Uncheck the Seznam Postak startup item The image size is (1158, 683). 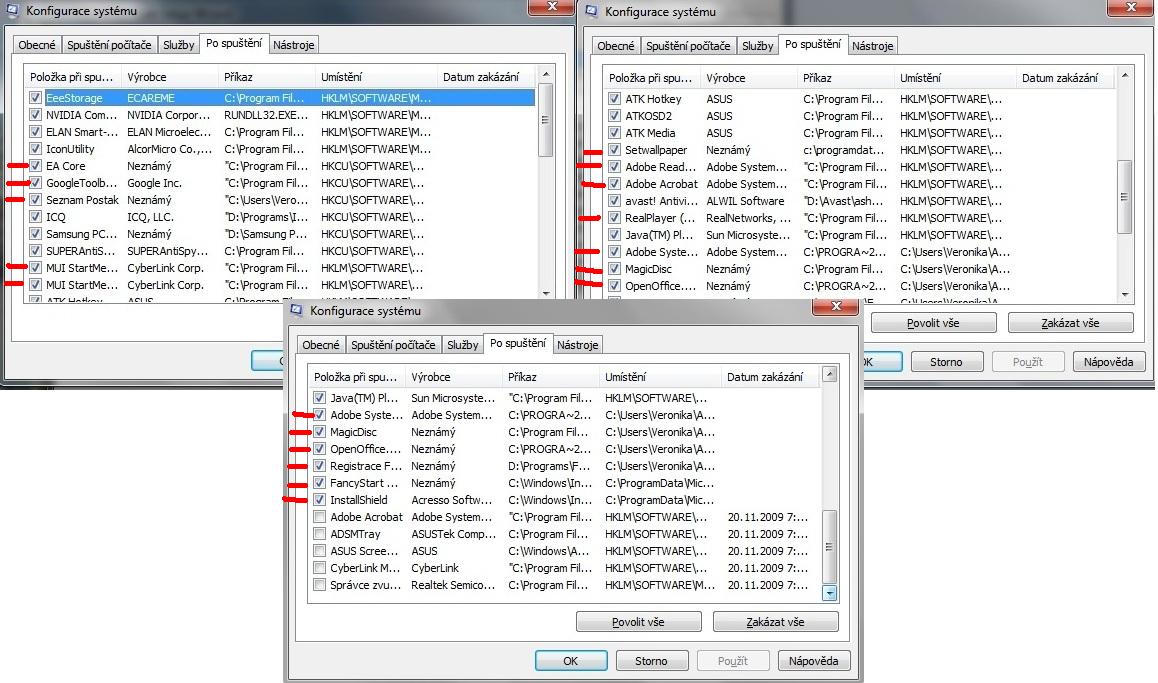click(x=35, y=199)
